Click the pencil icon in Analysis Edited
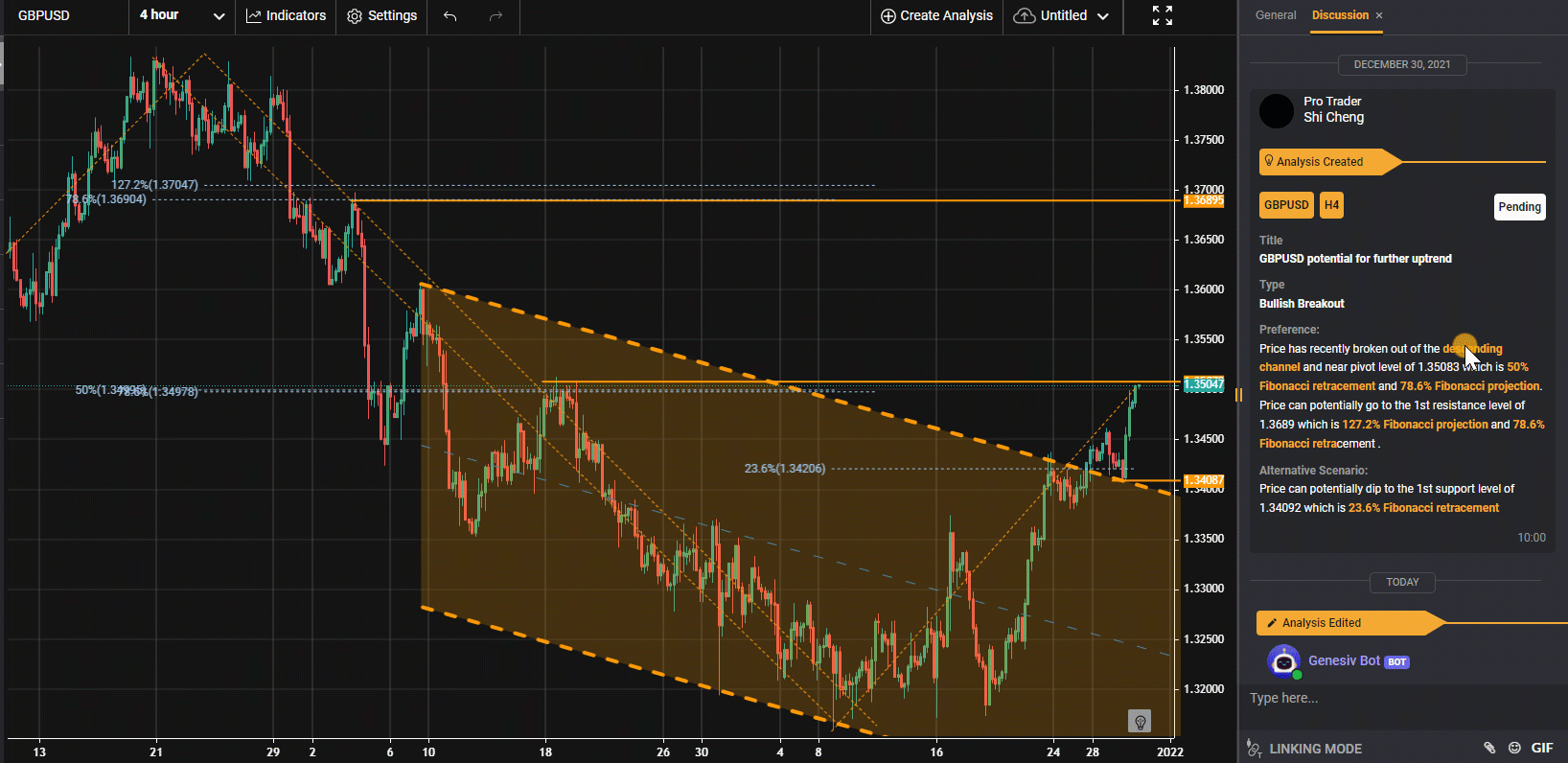The height and width of the screenshot is (763, 1568). pyautogui.click(x=1272, y=623)
